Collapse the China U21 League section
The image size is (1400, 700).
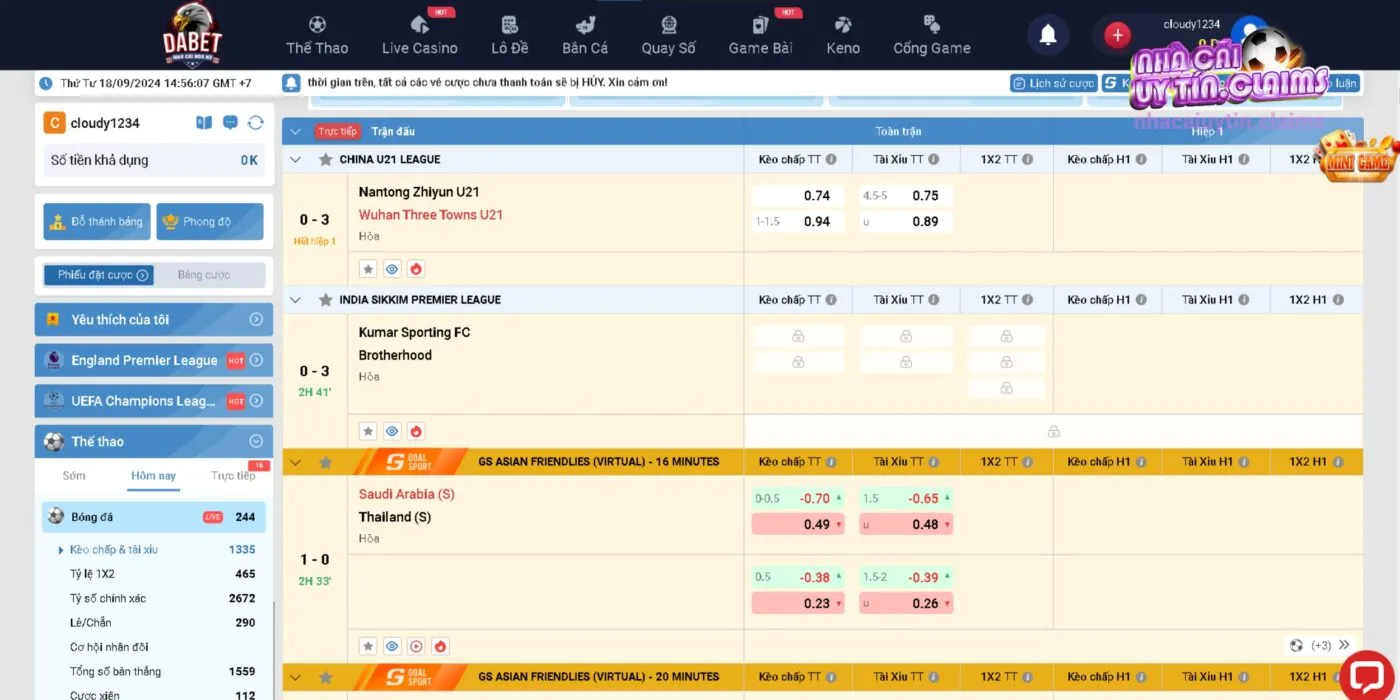point(295,160)
